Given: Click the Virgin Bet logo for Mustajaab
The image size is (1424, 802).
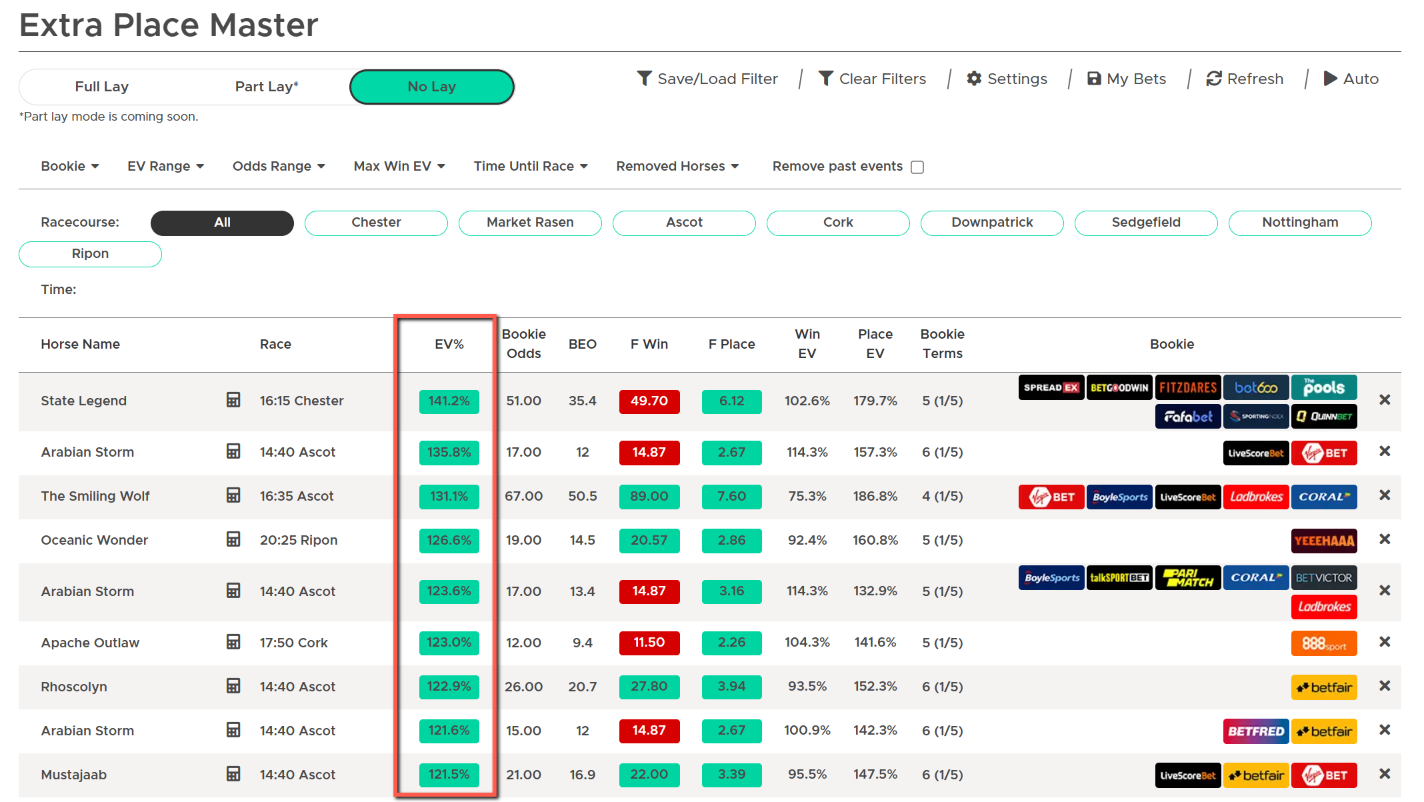Looking at the screenshot, I should (1324, 775).
